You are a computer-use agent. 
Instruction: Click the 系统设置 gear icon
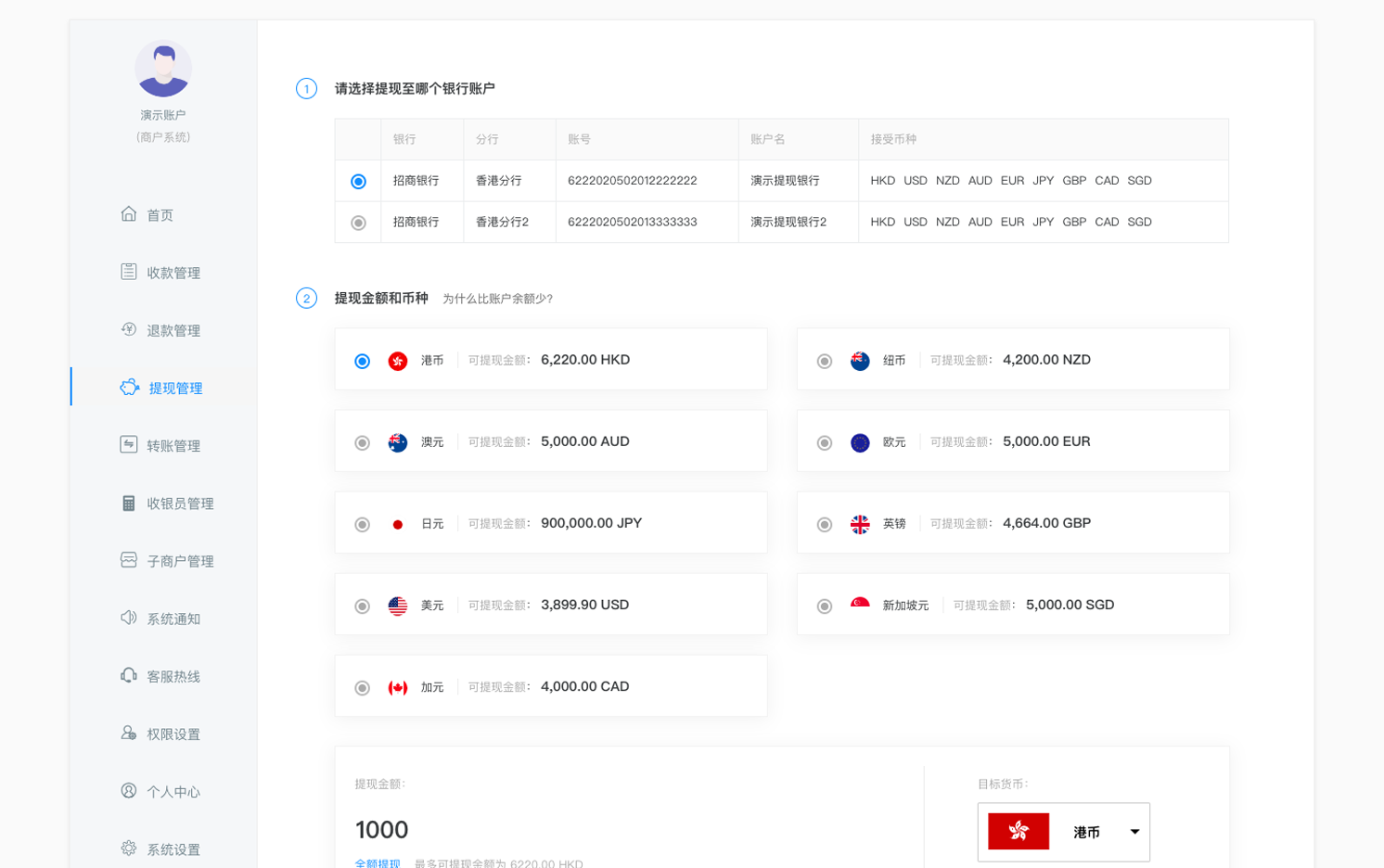[x=129, y=849]
